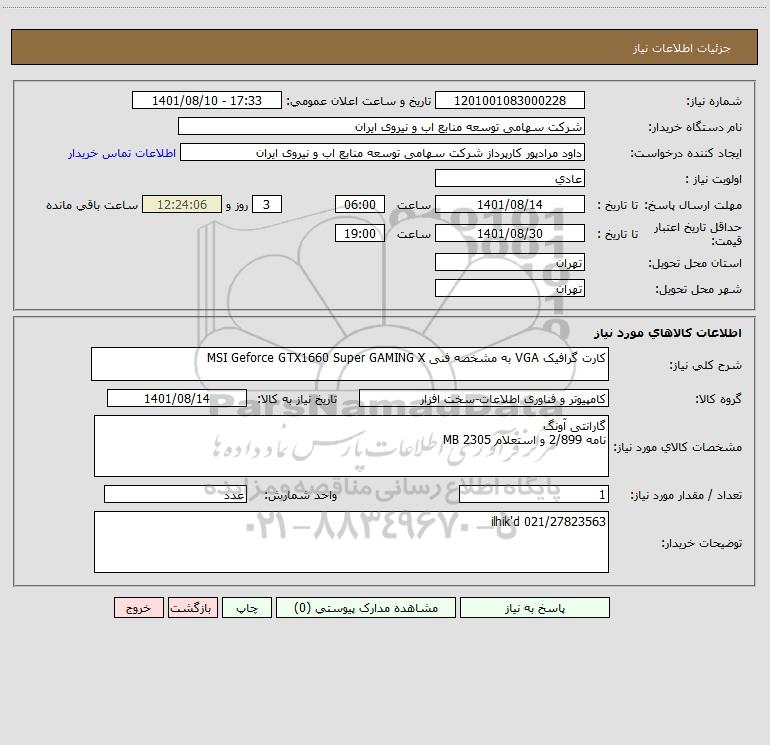Click the 'شرح کلی نیاز:' label
This screenshot has height=745, width=770.
706,365
